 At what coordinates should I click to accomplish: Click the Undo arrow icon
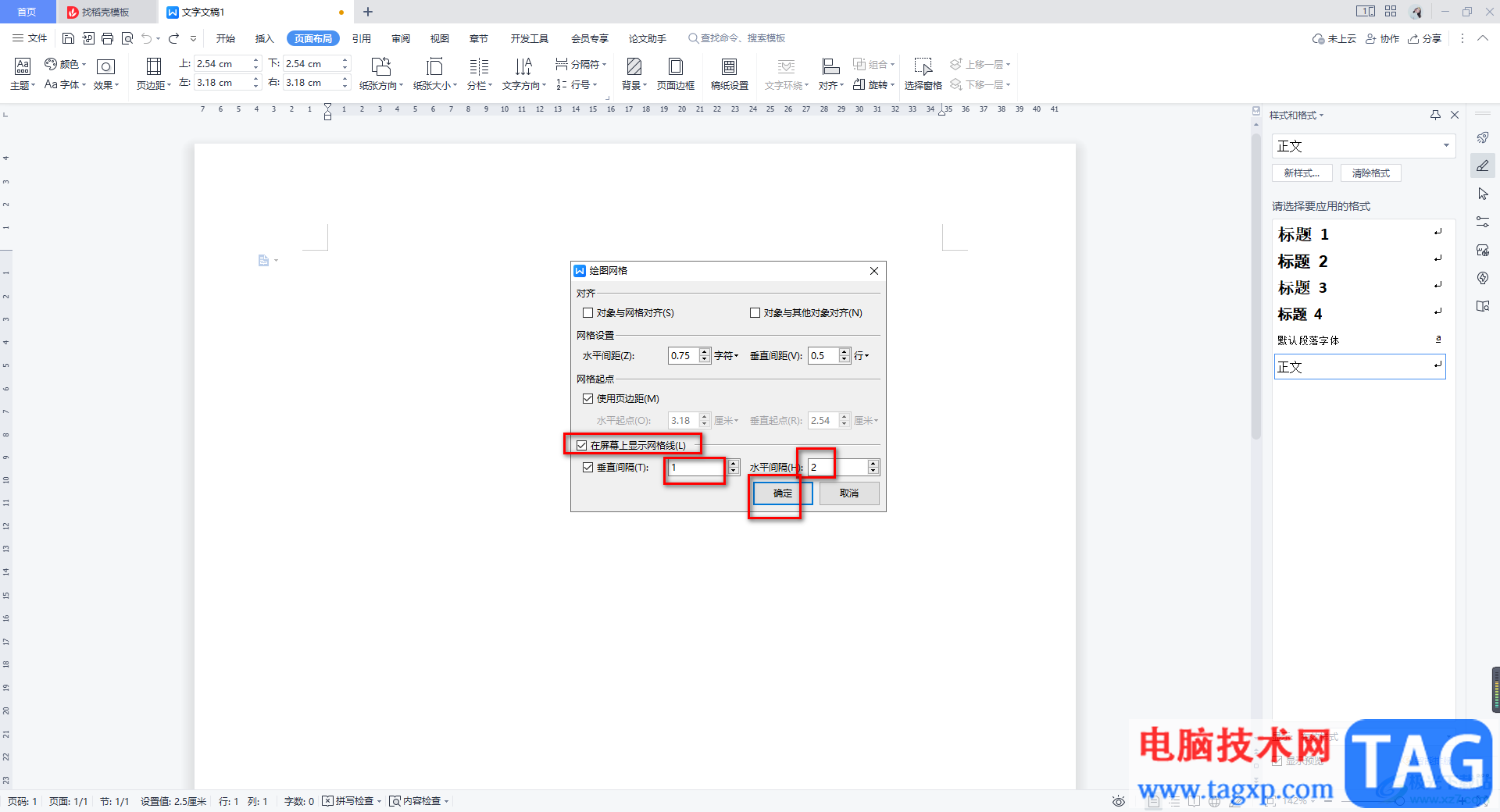147,38
